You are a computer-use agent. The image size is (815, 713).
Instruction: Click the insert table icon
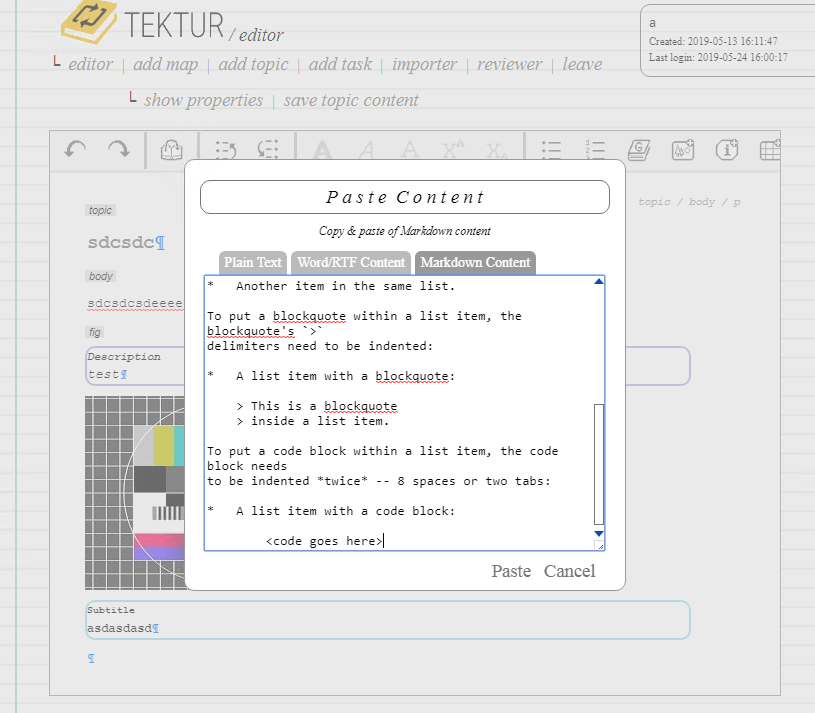click(769, 150)
